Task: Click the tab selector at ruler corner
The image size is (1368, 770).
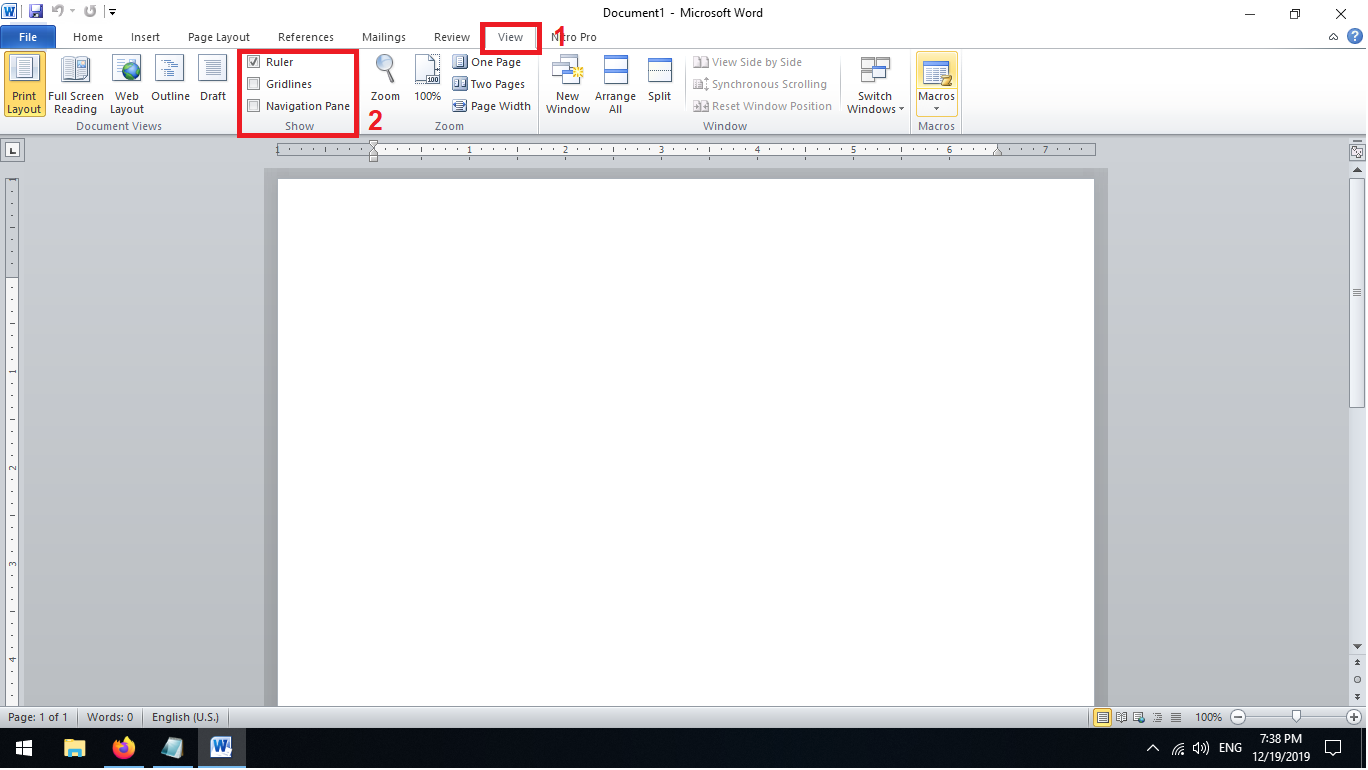Action: point(13,150)
